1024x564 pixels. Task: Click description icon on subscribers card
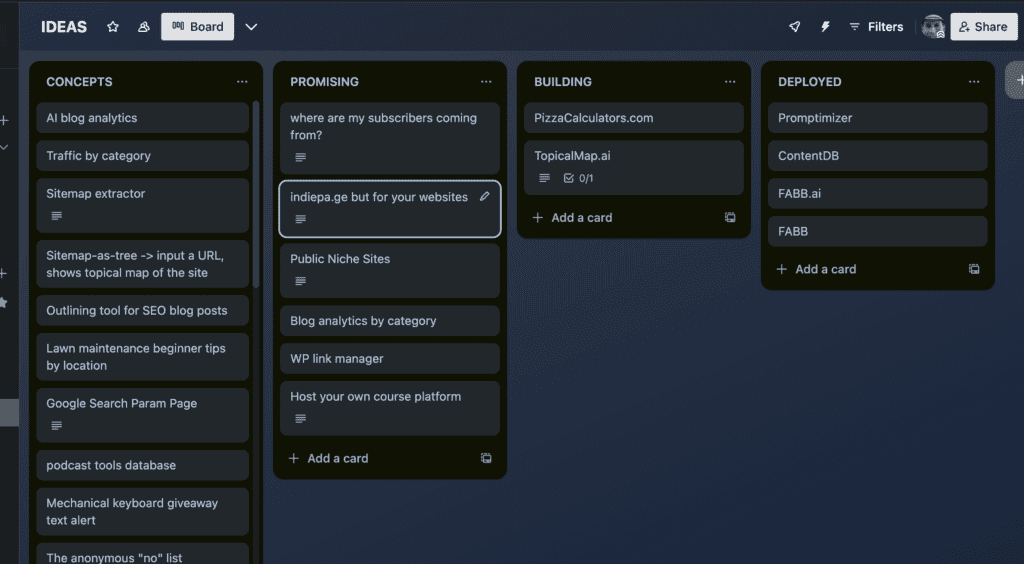coord(300,157)
